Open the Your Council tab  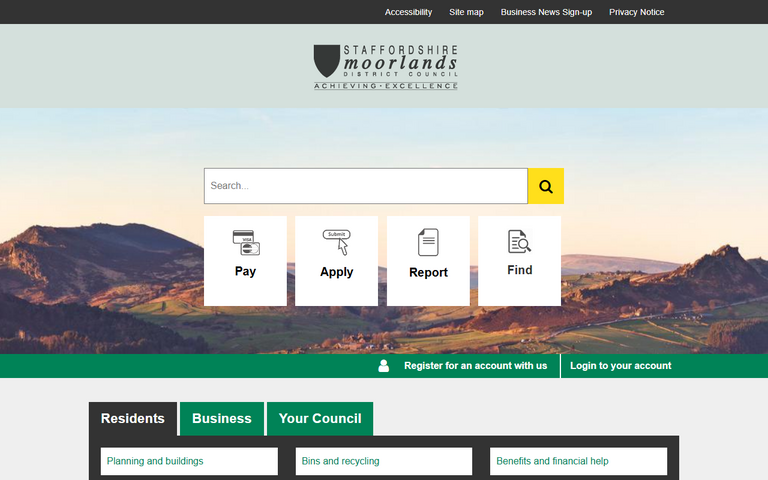coord(320,419)
